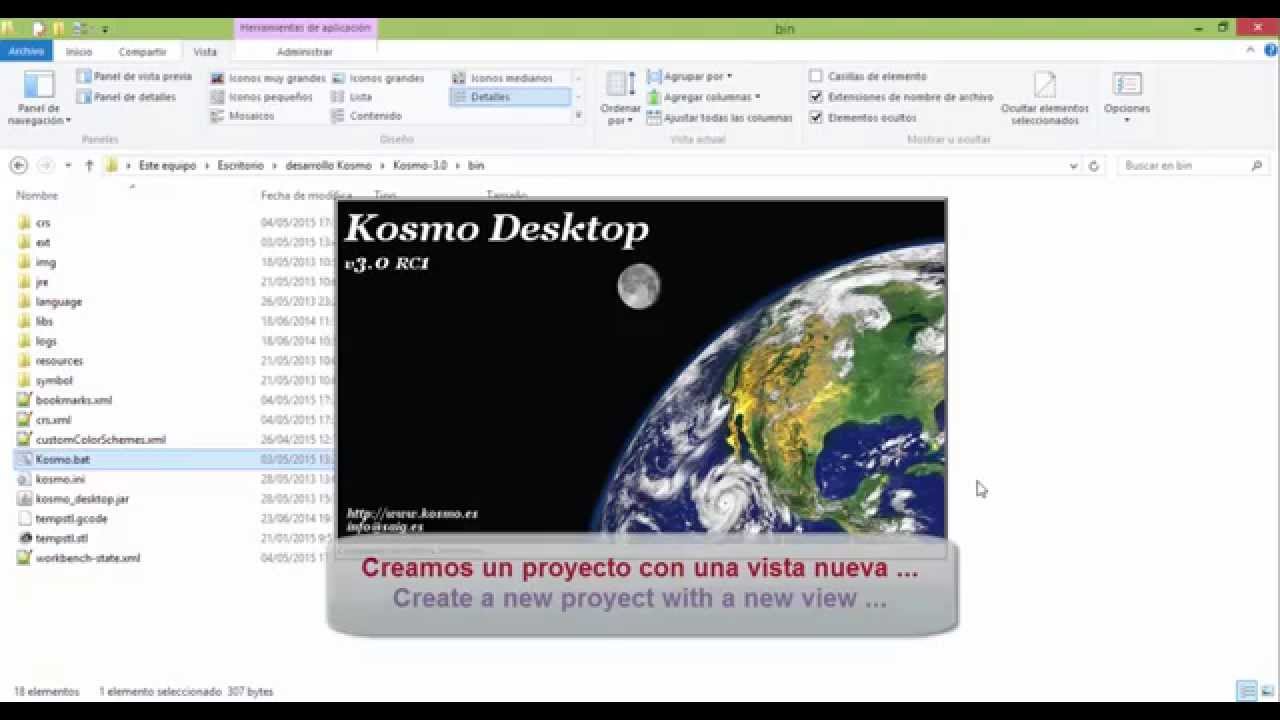
Task: Select the resources folder
Action: [x=59, y=361]
